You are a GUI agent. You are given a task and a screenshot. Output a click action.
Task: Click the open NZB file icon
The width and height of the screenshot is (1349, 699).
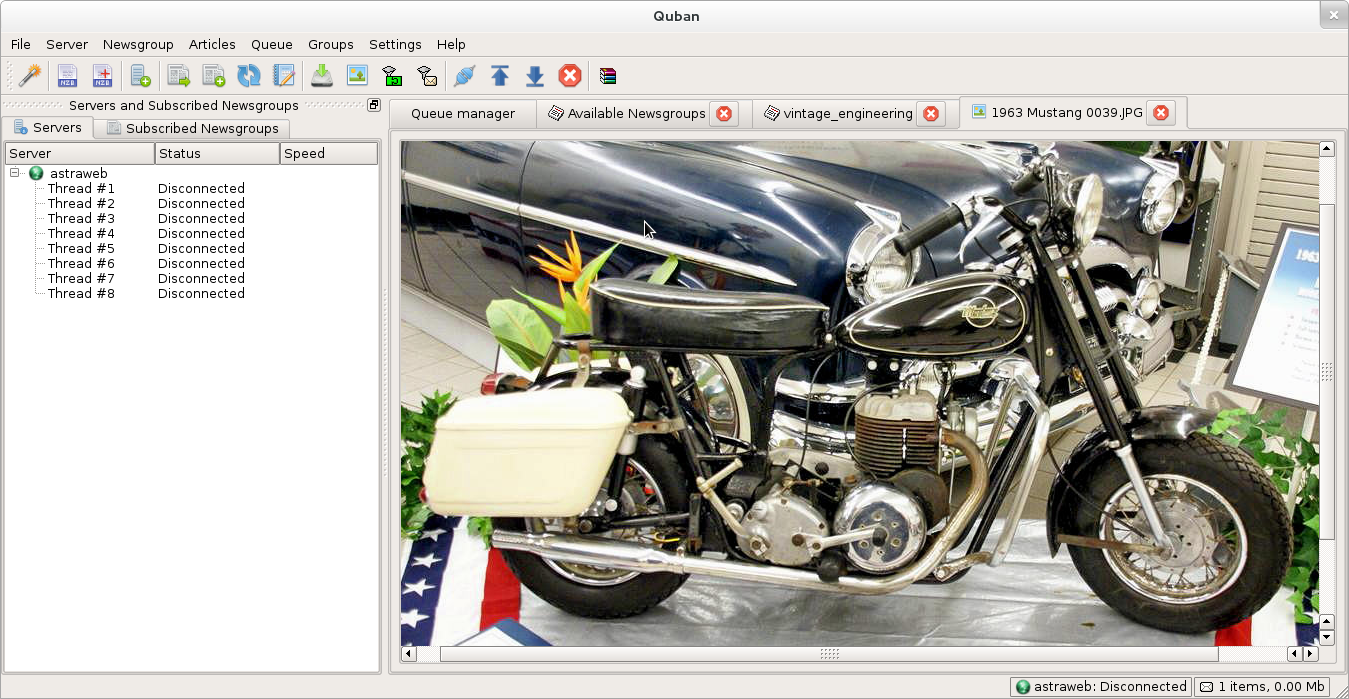pos(67,75)
